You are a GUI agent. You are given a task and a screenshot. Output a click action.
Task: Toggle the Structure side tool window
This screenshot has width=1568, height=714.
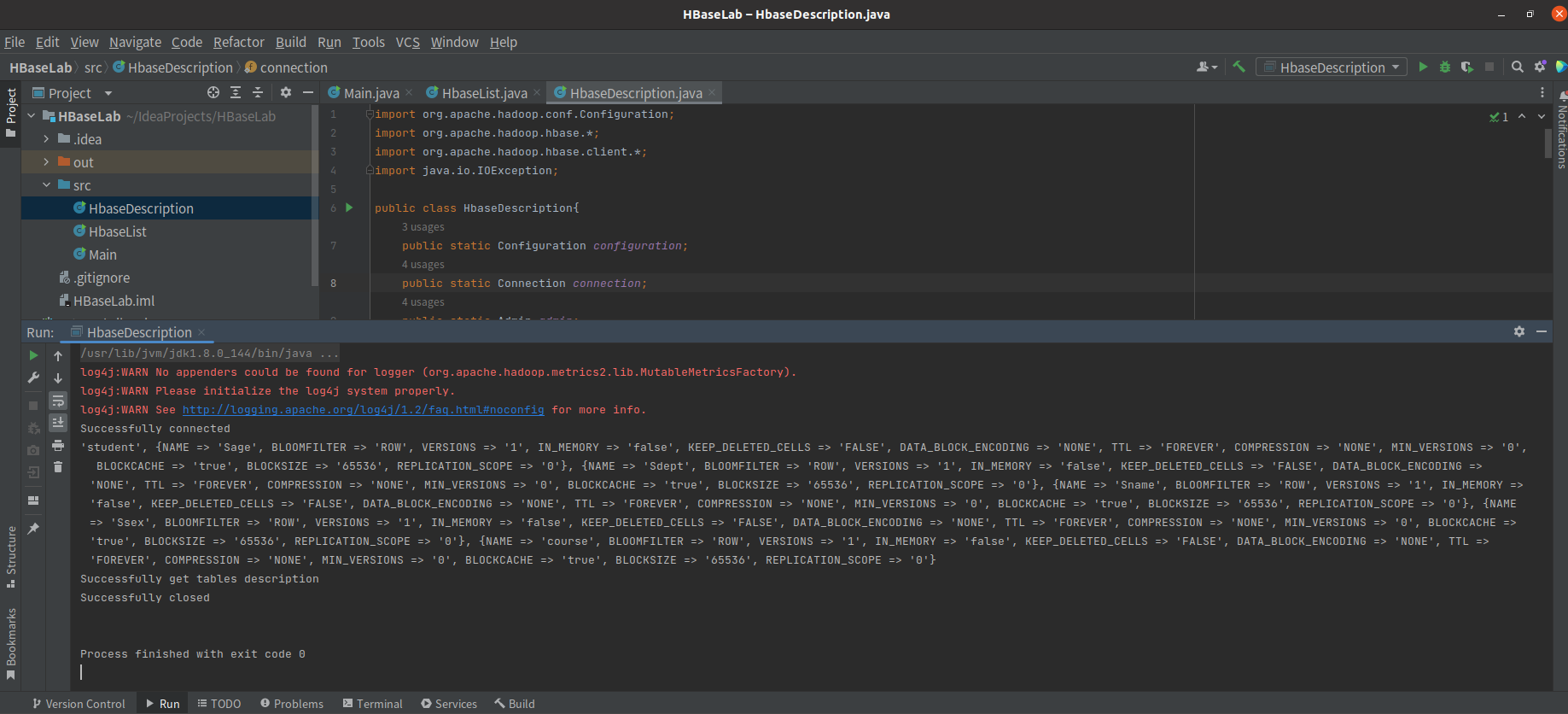pos(11,557)
